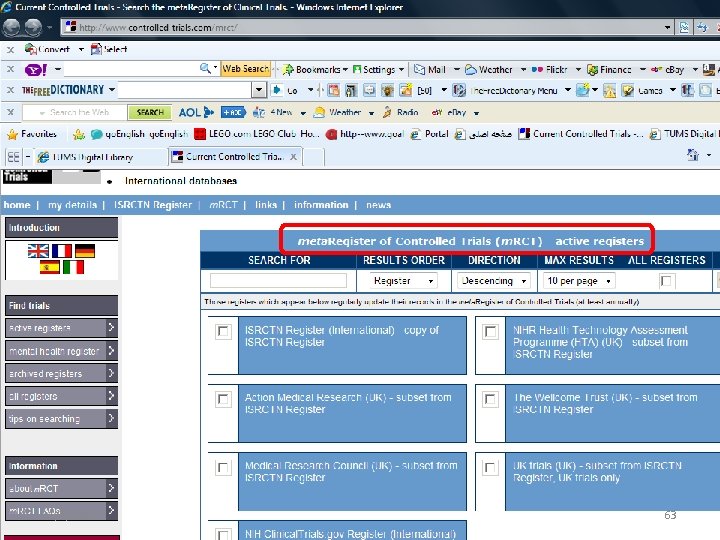720x540 pixels.
Task: Click the browser address bar
Action: pos(368,28)
